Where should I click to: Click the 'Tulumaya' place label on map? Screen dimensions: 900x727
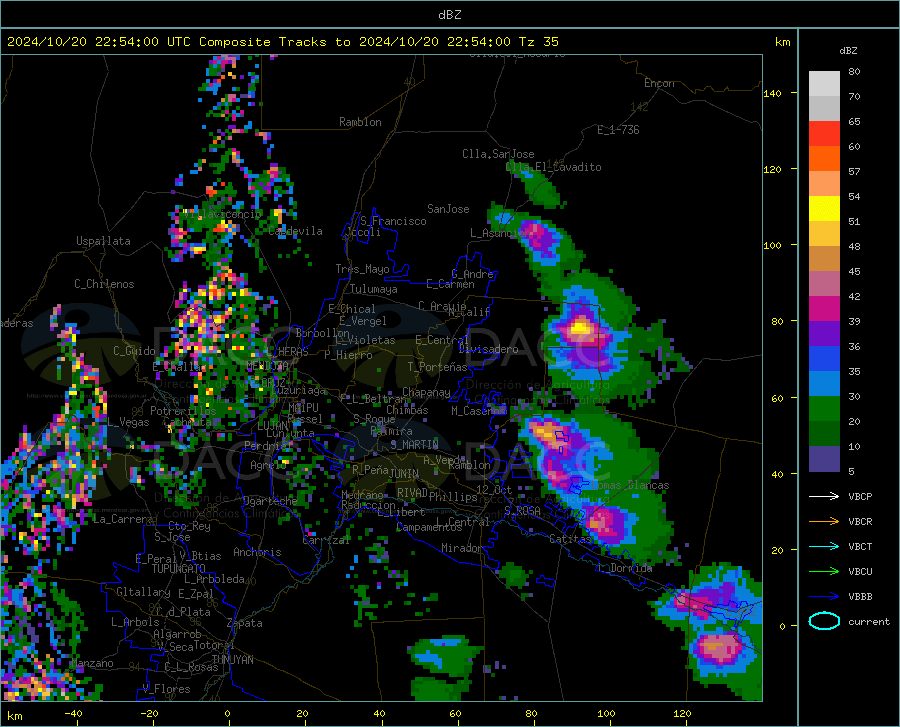pyautogui.click(x=374, y=289)
